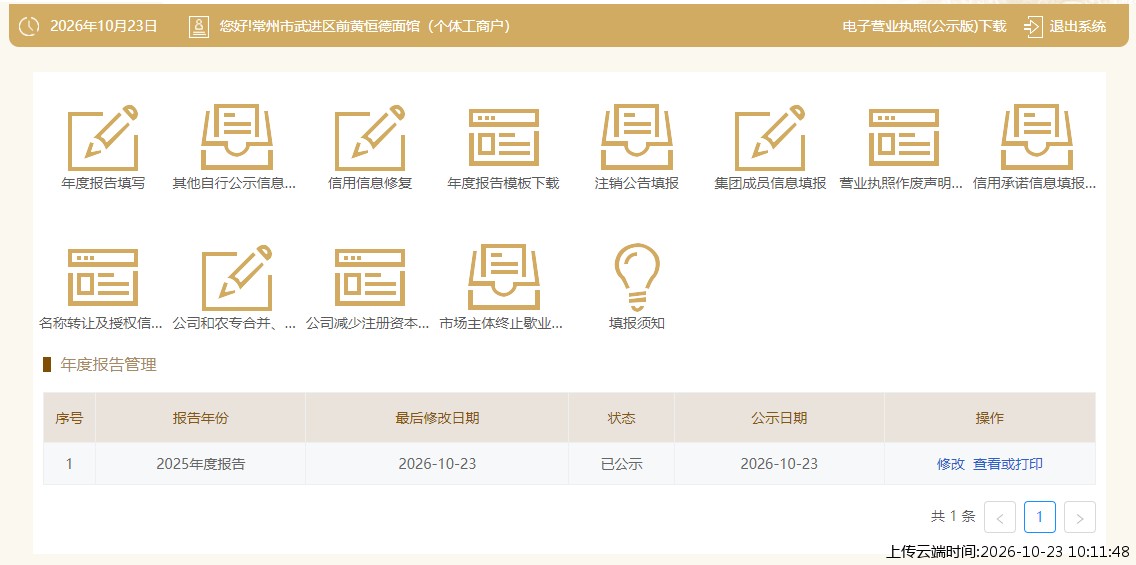The height and width of the screenshot is (565, 1136).
Task: Open the 公司减少注册资本 icon
Action: point(369,277)
